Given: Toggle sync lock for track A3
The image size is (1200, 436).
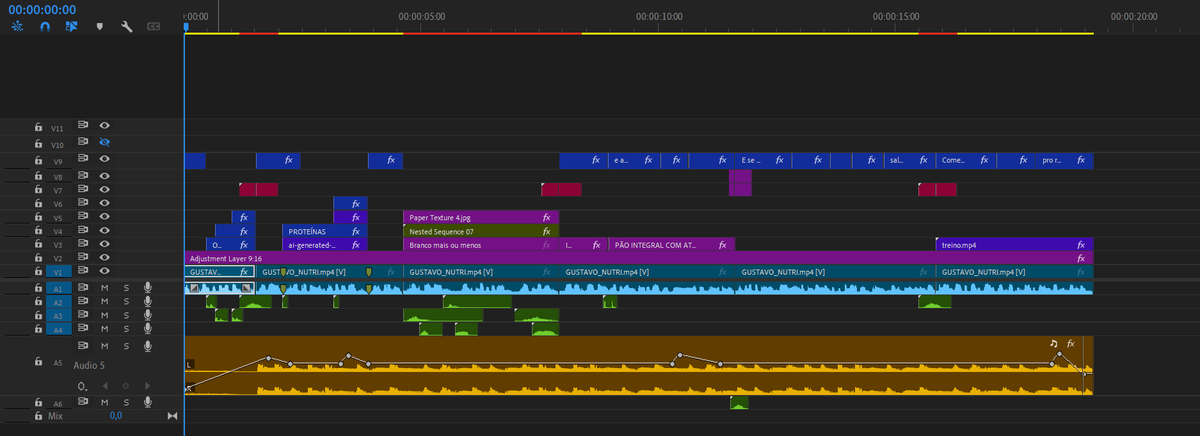Looking at the screenshot, I should pyautogui.click(x=84, y=315).
